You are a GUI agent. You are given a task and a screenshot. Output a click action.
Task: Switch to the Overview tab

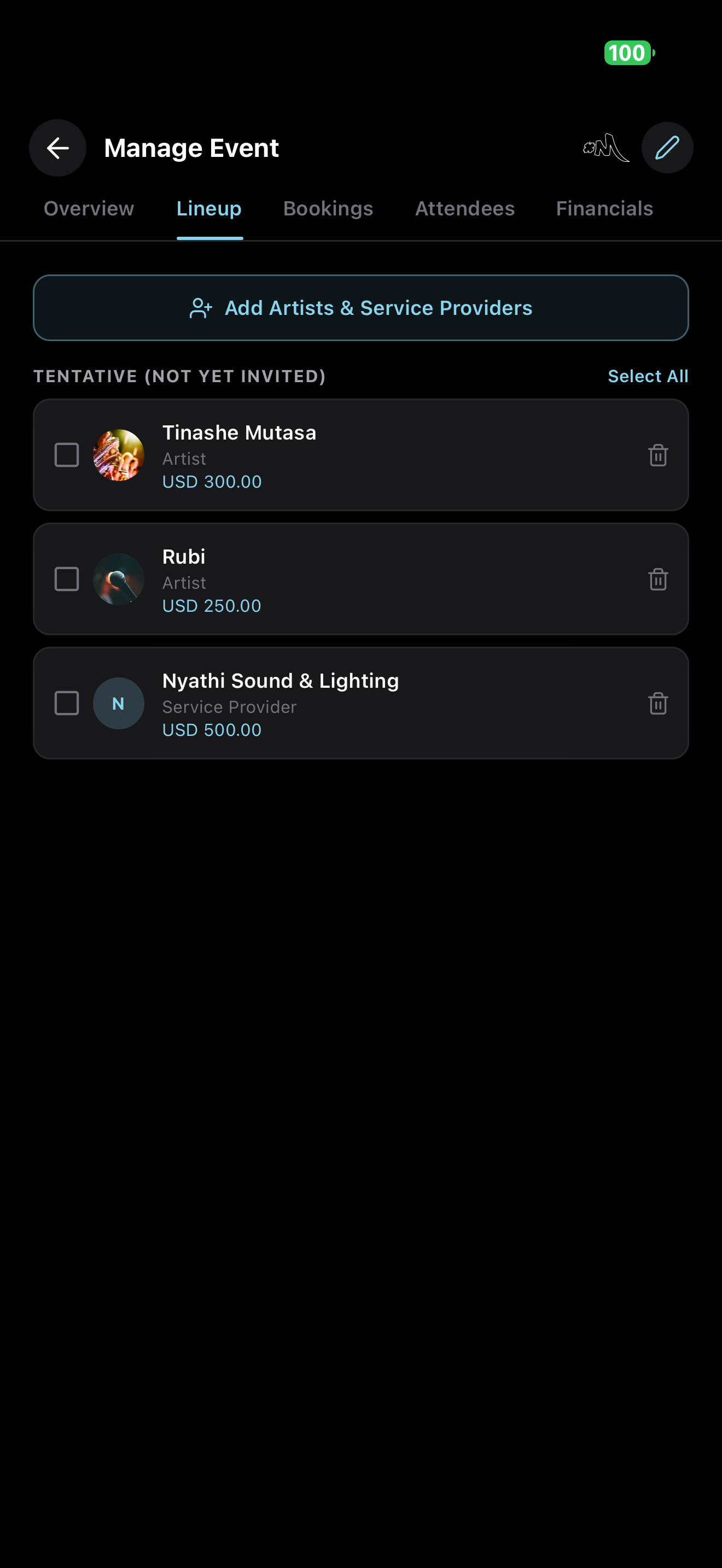[x=89, y=209]
